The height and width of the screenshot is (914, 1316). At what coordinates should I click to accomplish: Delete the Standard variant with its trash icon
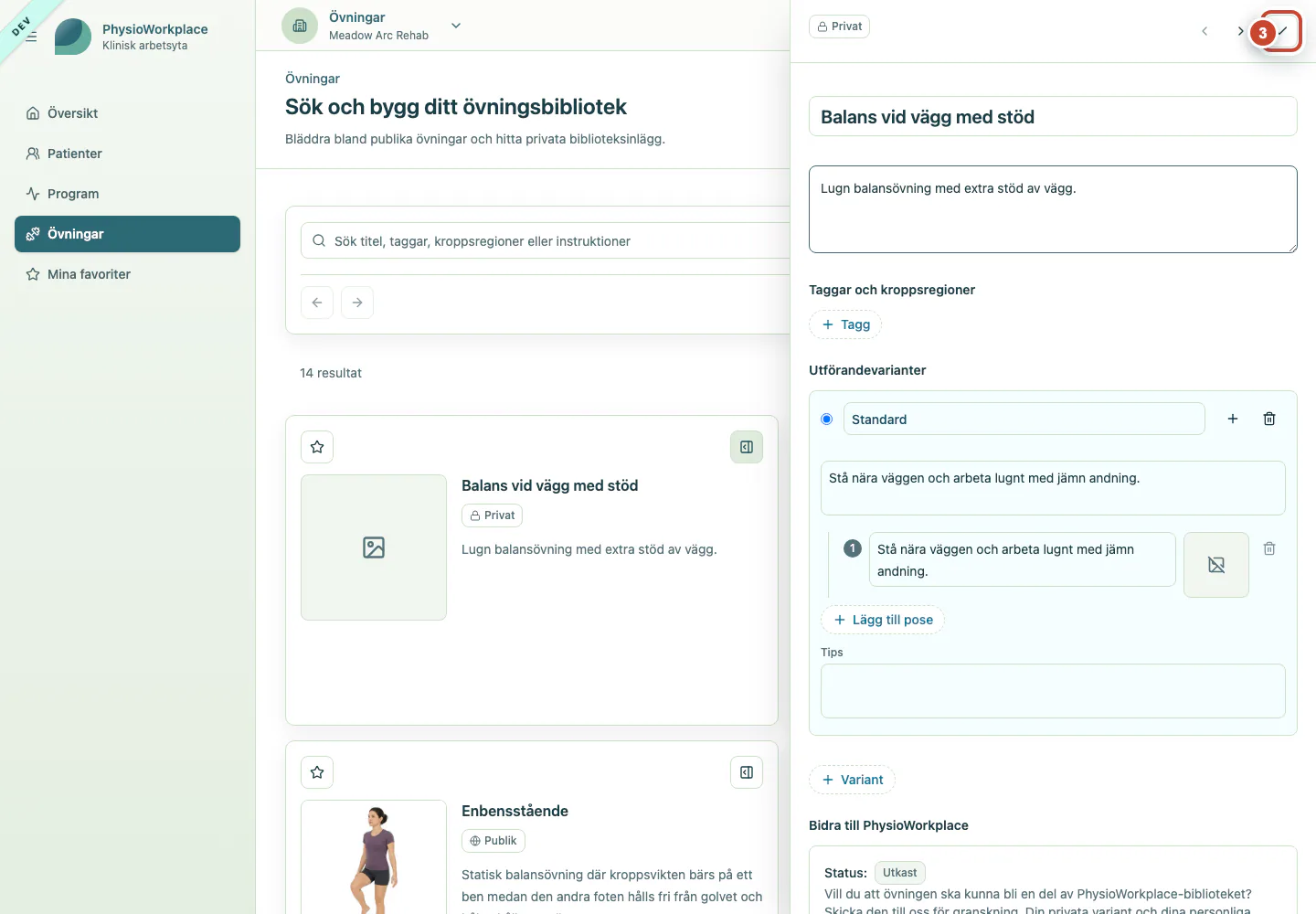(1269, 419)
